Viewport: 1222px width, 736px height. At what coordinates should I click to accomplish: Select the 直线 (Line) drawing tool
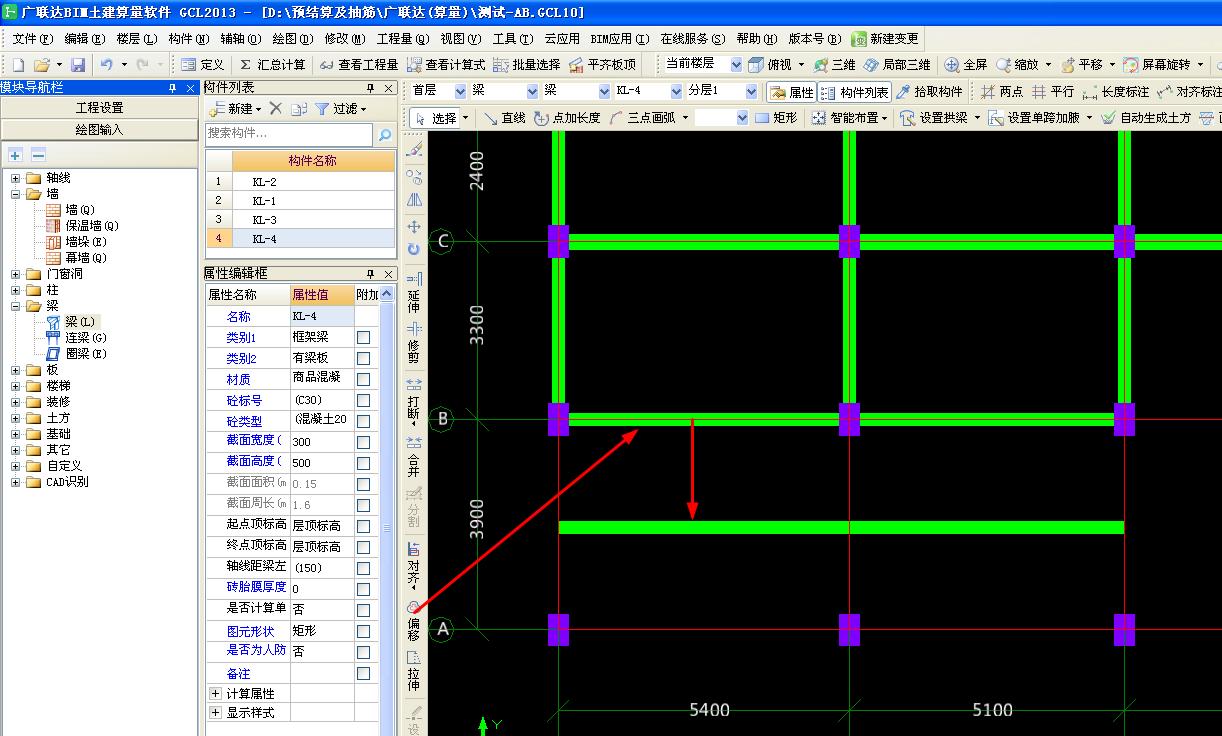coord(504,117)
